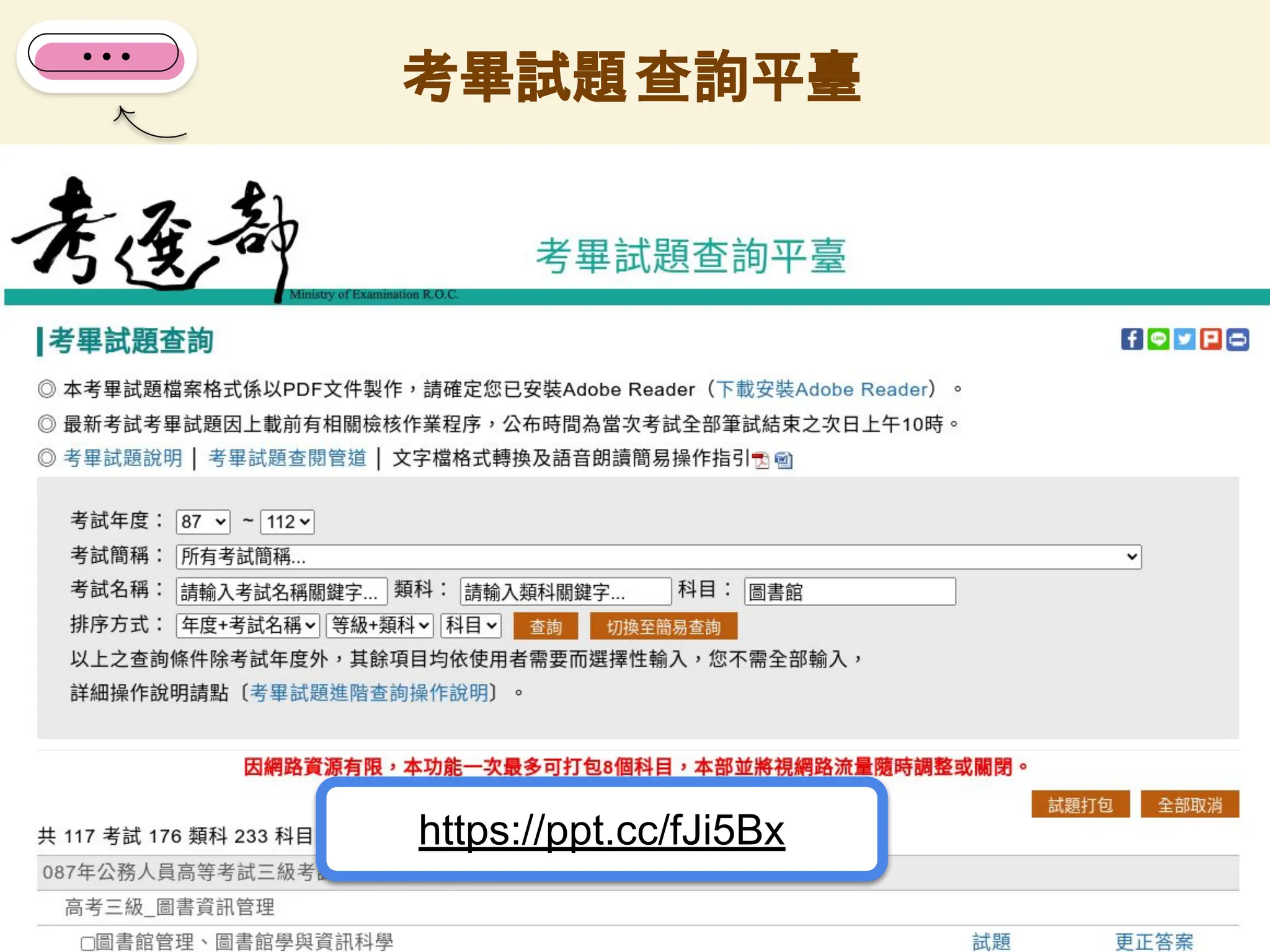
Task: Click the 共 117 考試 176 類科 count text
Action: pyautogui.click(x=175, y=836)
